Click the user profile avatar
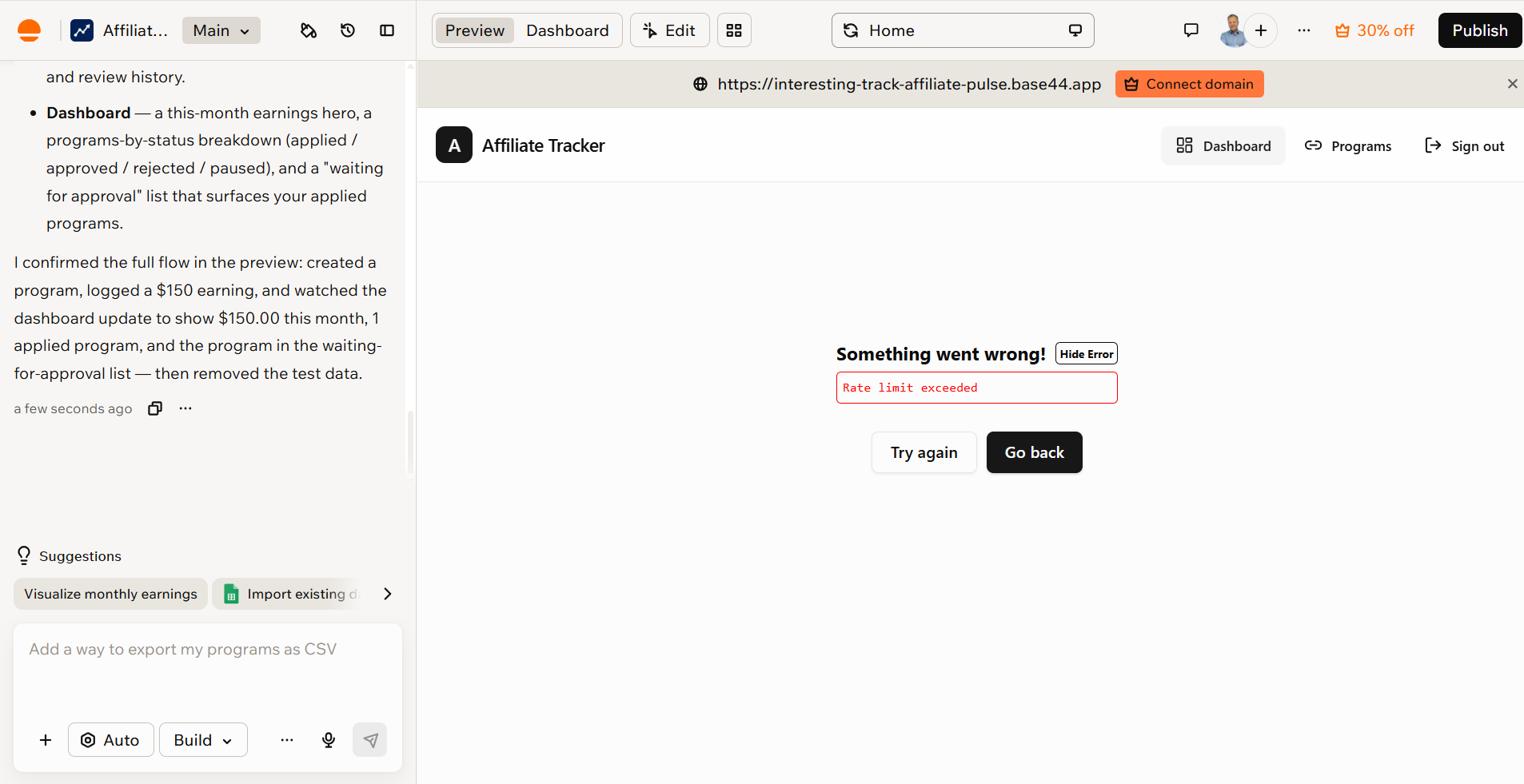 point(1233,30)
